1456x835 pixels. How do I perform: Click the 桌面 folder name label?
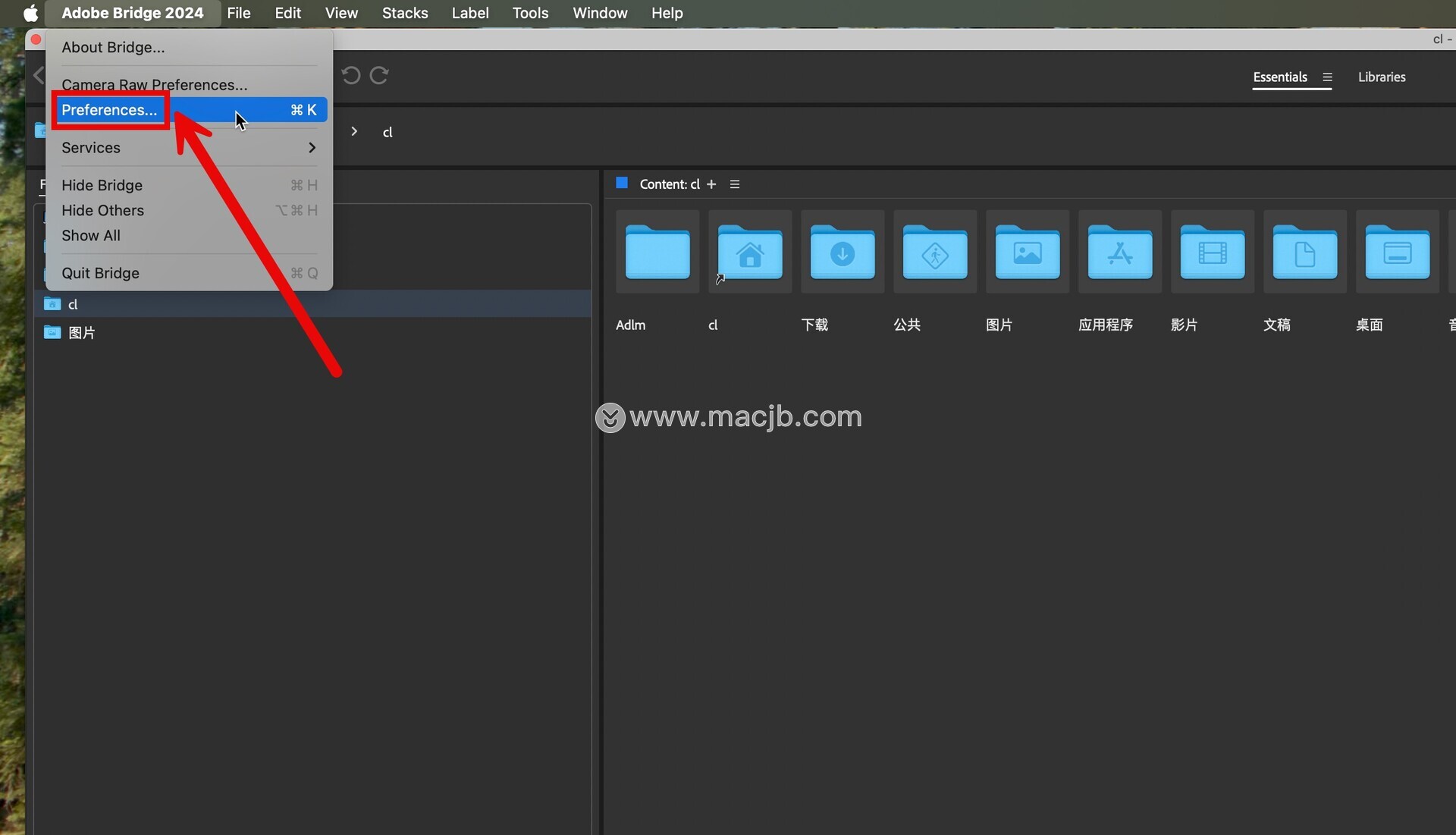[x=1370, y=325]
